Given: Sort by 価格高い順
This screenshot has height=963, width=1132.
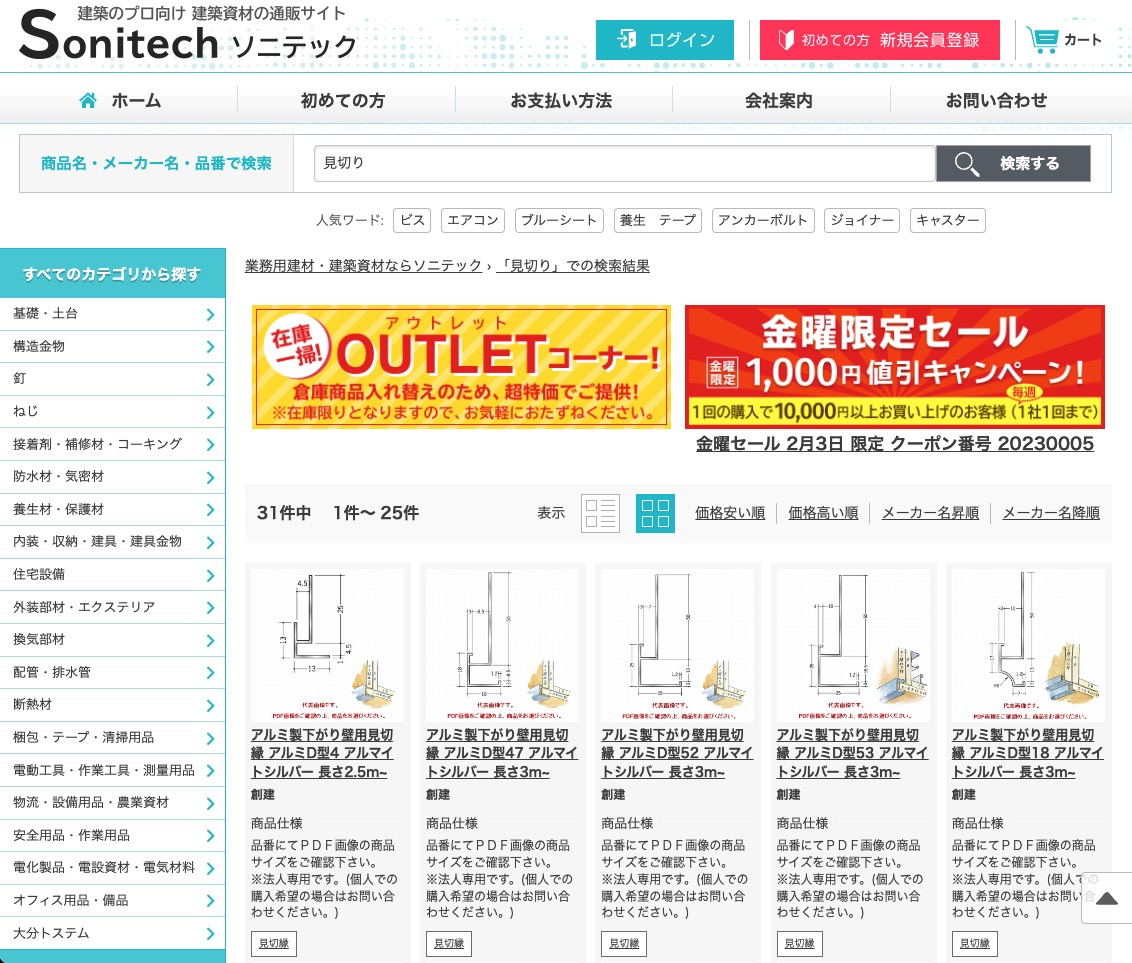Looking at the screenshot, I should tap(823, 513).
